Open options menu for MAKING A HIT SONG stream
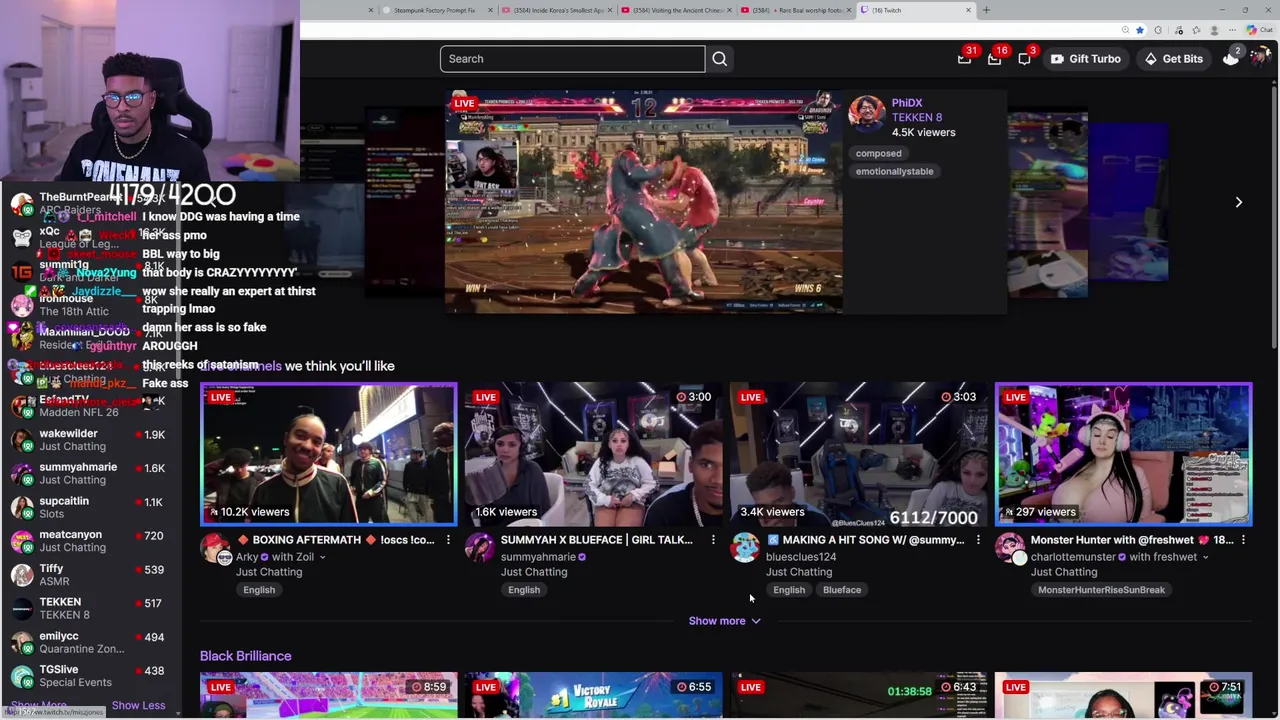Image resolution: width=1280 pixels, height=720 pixels. pos(978,540)
